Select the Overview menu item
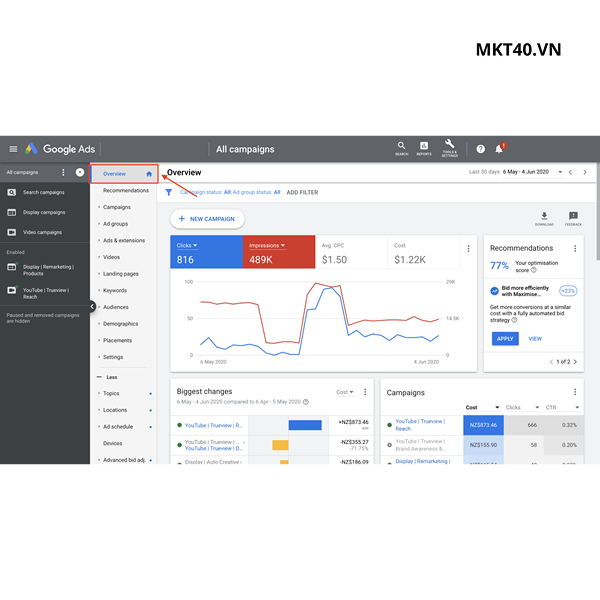 (x=124, y=174)
